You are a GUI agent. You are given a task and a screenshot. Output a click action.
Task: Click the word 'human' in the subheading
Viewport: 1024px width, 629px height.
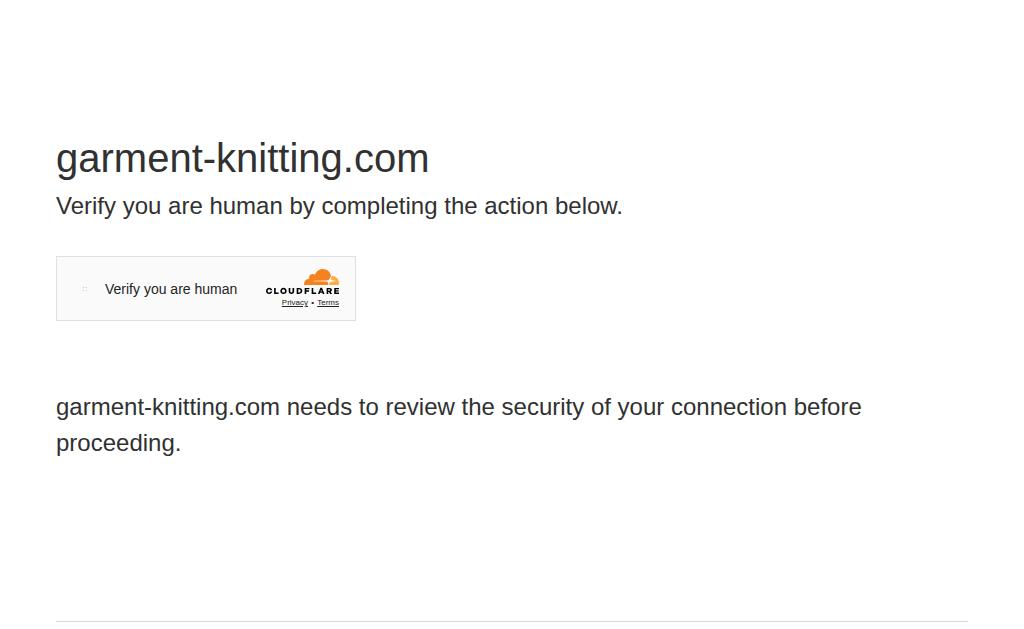(x=246, y=206)
